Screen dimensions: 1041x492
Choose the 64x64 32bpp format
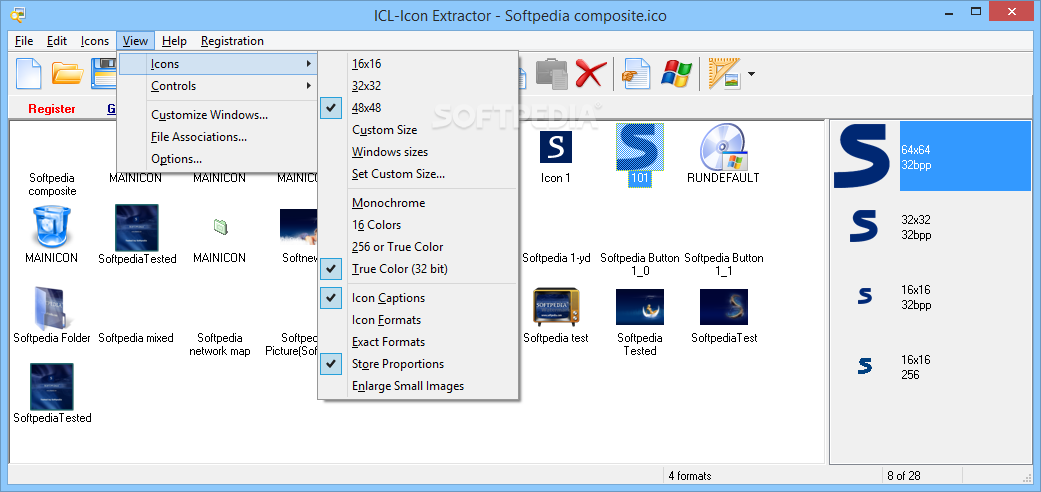point(929,157)
